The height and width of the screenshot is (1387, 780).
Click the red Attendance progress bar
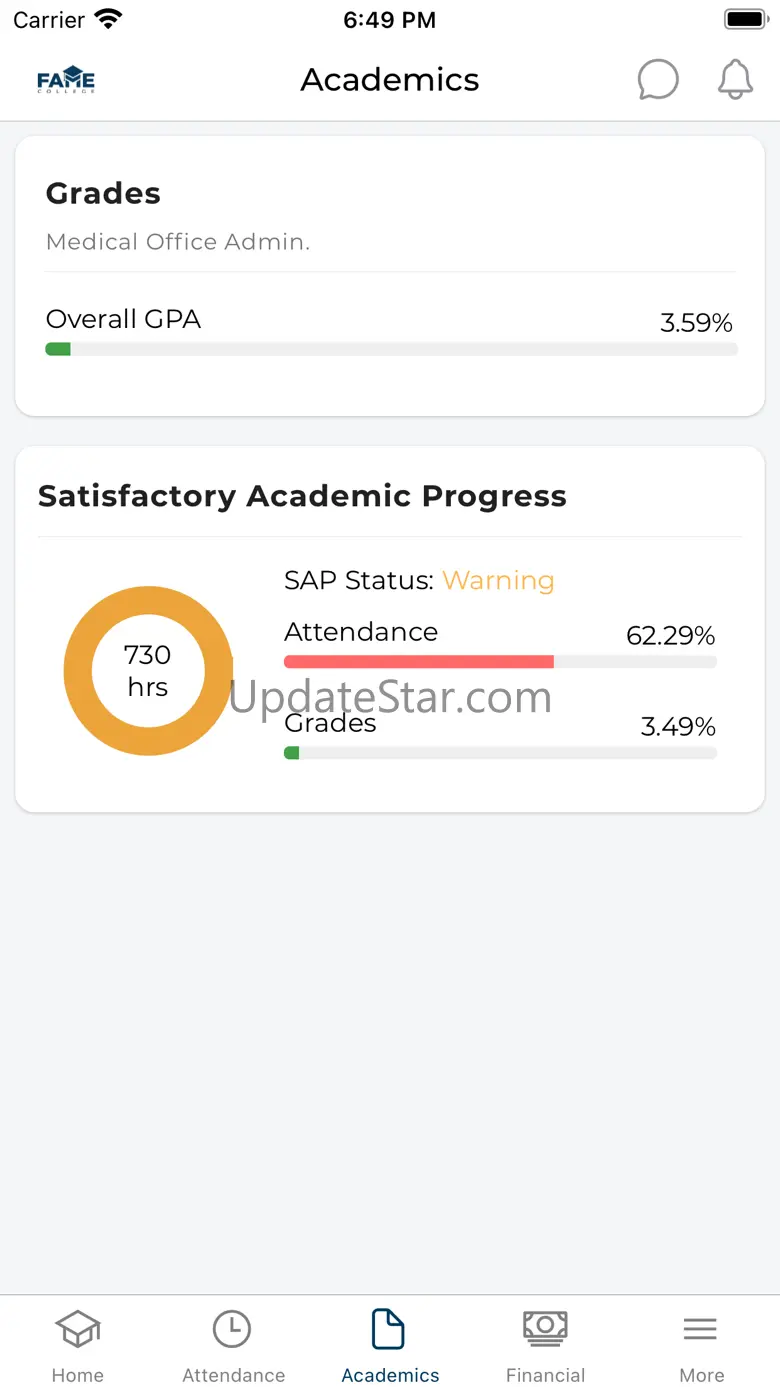click(x=419, y=662)
